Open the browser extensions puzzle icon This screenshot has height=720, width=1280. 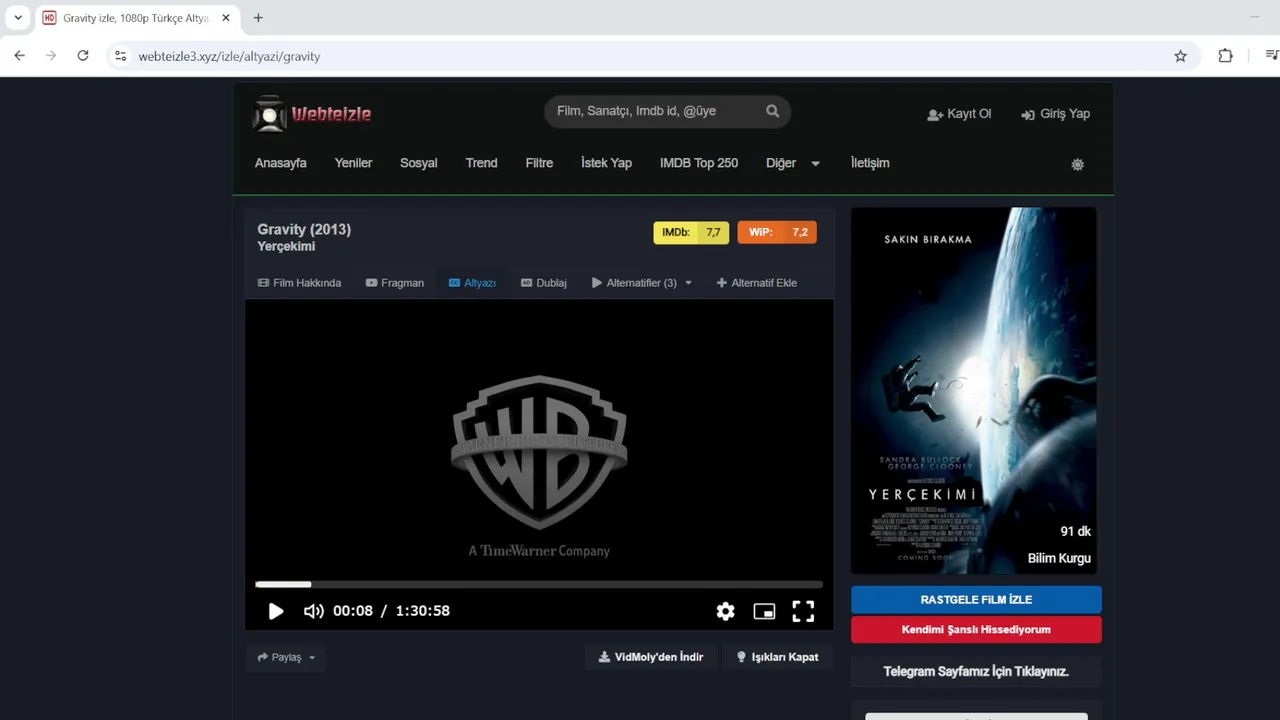[x=1225, y=56]
